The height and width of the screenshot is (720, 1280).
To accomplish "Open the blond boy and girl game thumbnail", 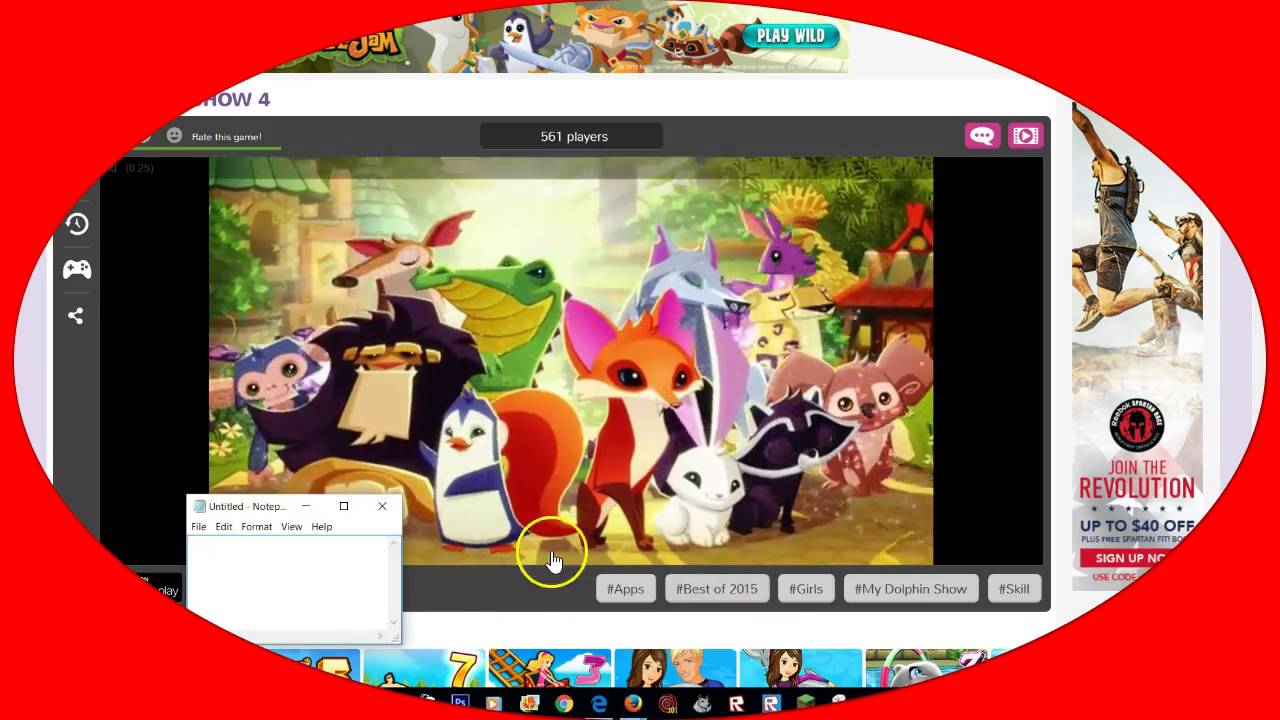I will (675, 667).
